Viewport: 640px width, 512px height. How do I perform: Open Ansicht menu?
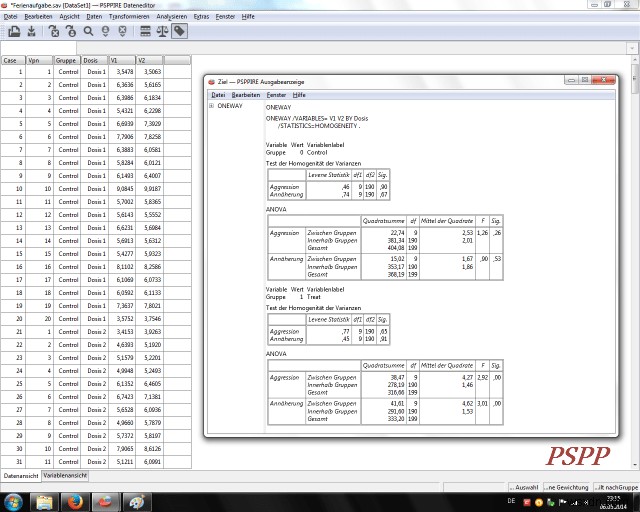(x=69, y=16)
